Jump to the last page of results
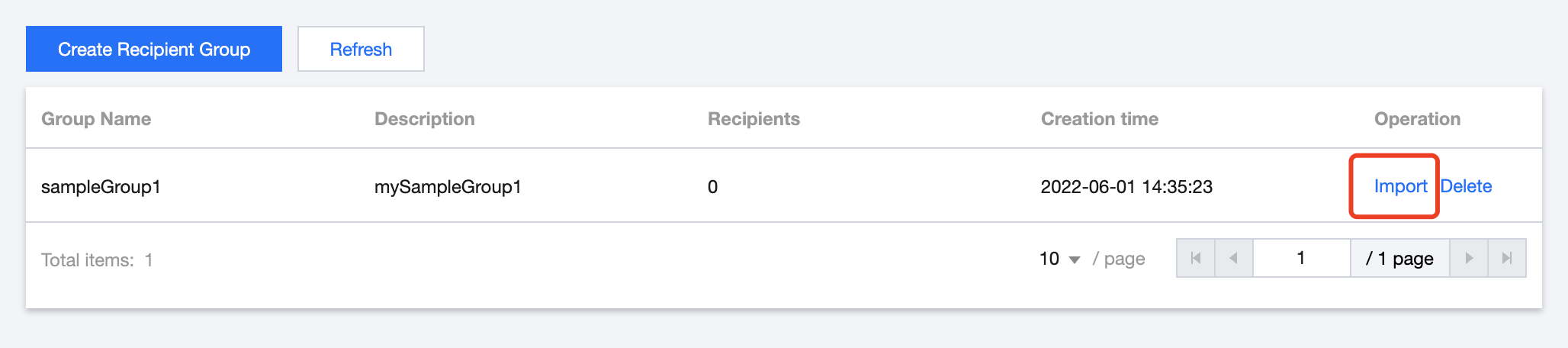Image resolution: width=1568 pixels, height=348 pixels. 1507,259
